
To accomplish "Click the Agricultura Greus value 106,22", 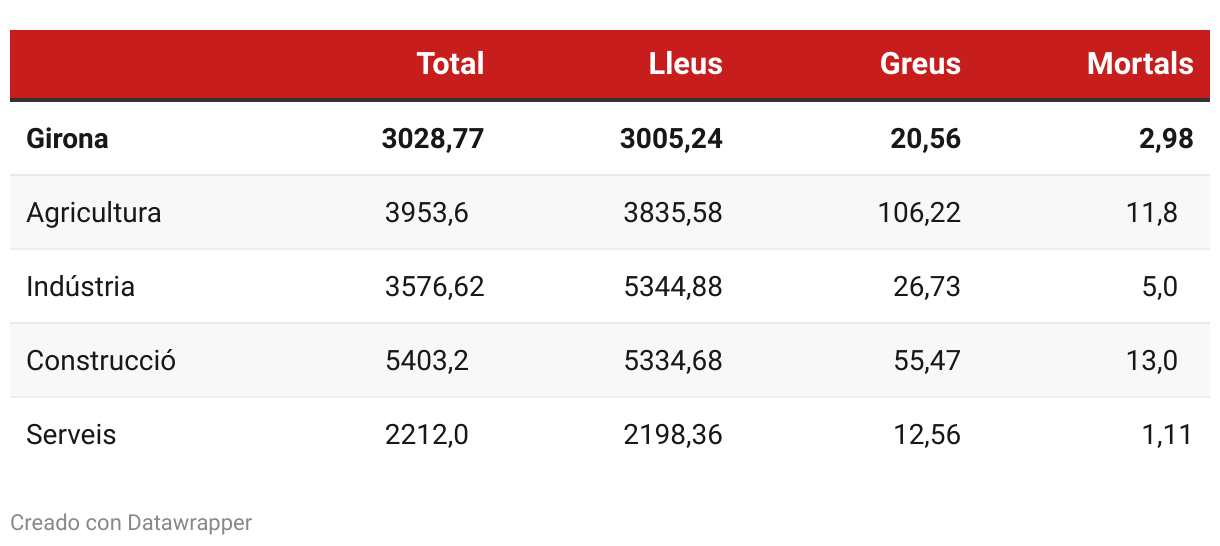I will coord(919,213).
